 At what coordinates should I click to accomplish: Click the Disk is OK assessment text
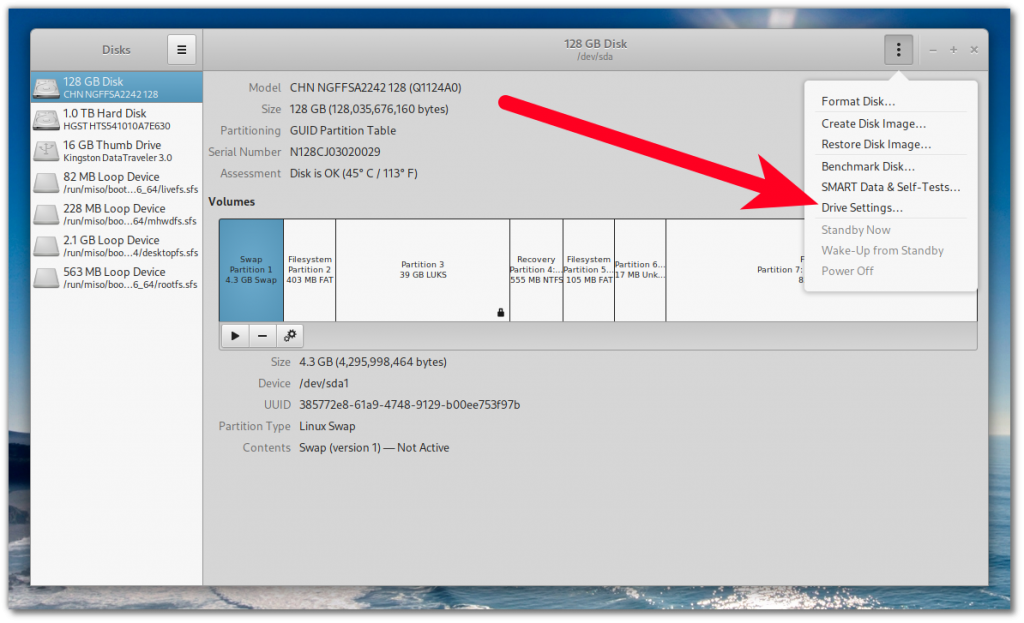point(353,174)
